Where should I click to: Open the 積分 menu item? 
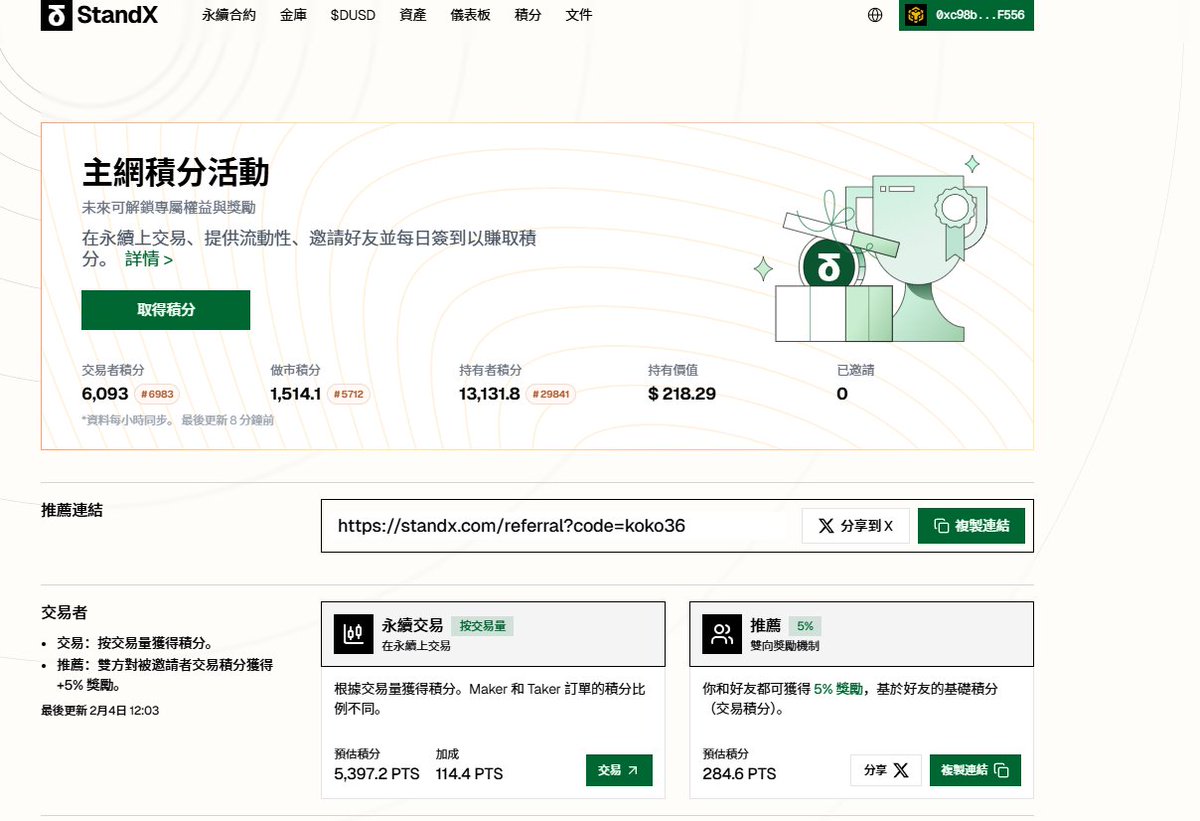(x=528, y=15)
